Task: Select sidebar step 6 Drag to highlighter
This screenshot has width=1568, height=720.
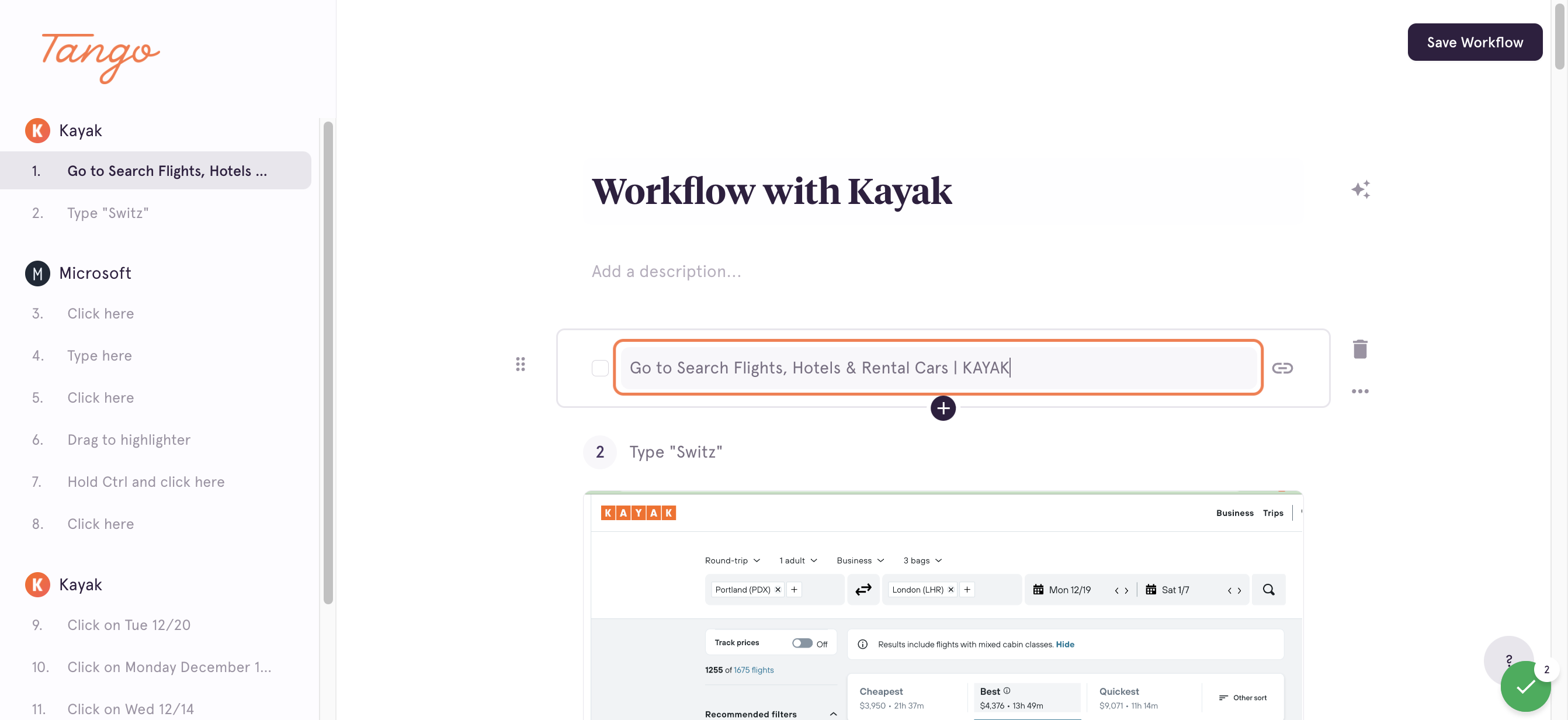Action: 155,440
